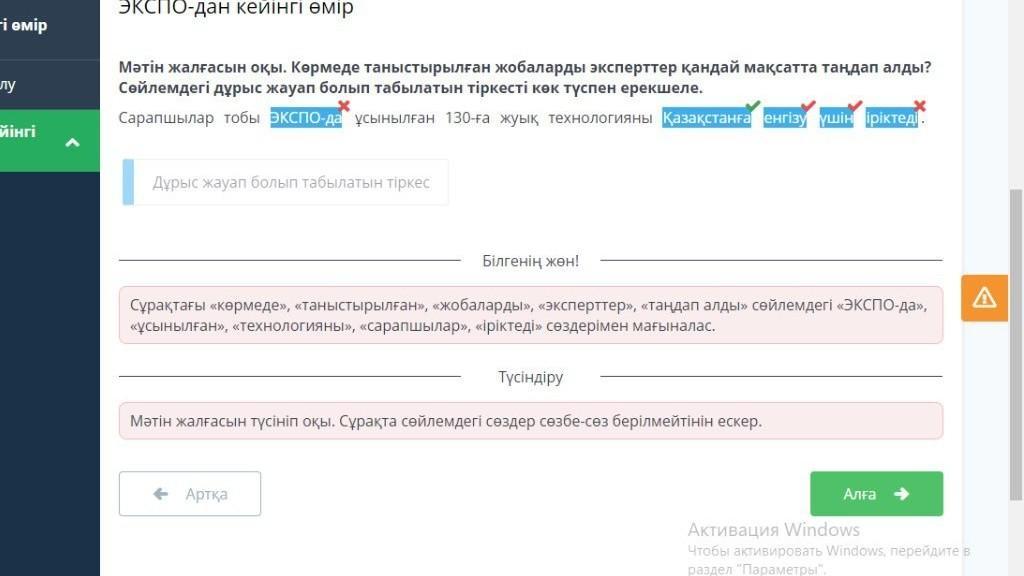Click the red X mark above іріктеді

[x=920, y=106]
